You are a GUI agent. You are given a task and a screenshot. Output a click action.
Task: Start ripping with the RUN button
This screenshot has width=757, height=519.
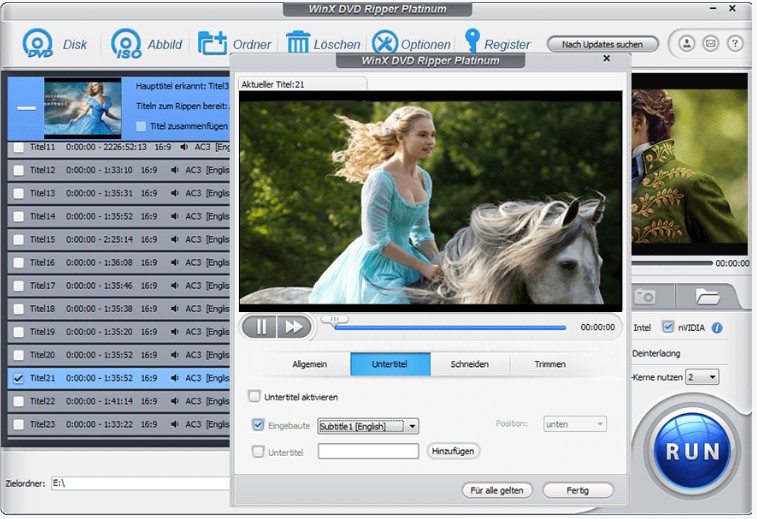point(692,451)
